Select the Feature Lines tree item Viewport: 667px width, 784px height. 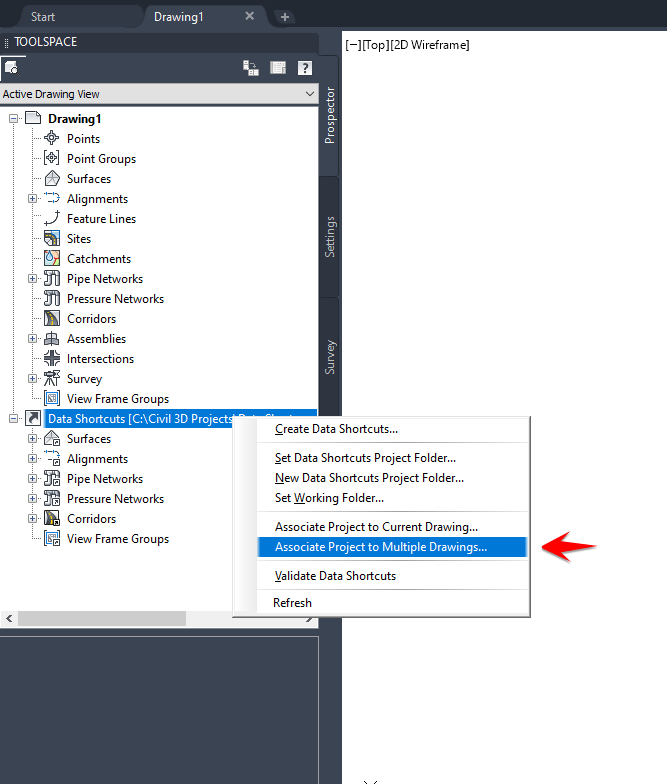(x=102, y=218)
